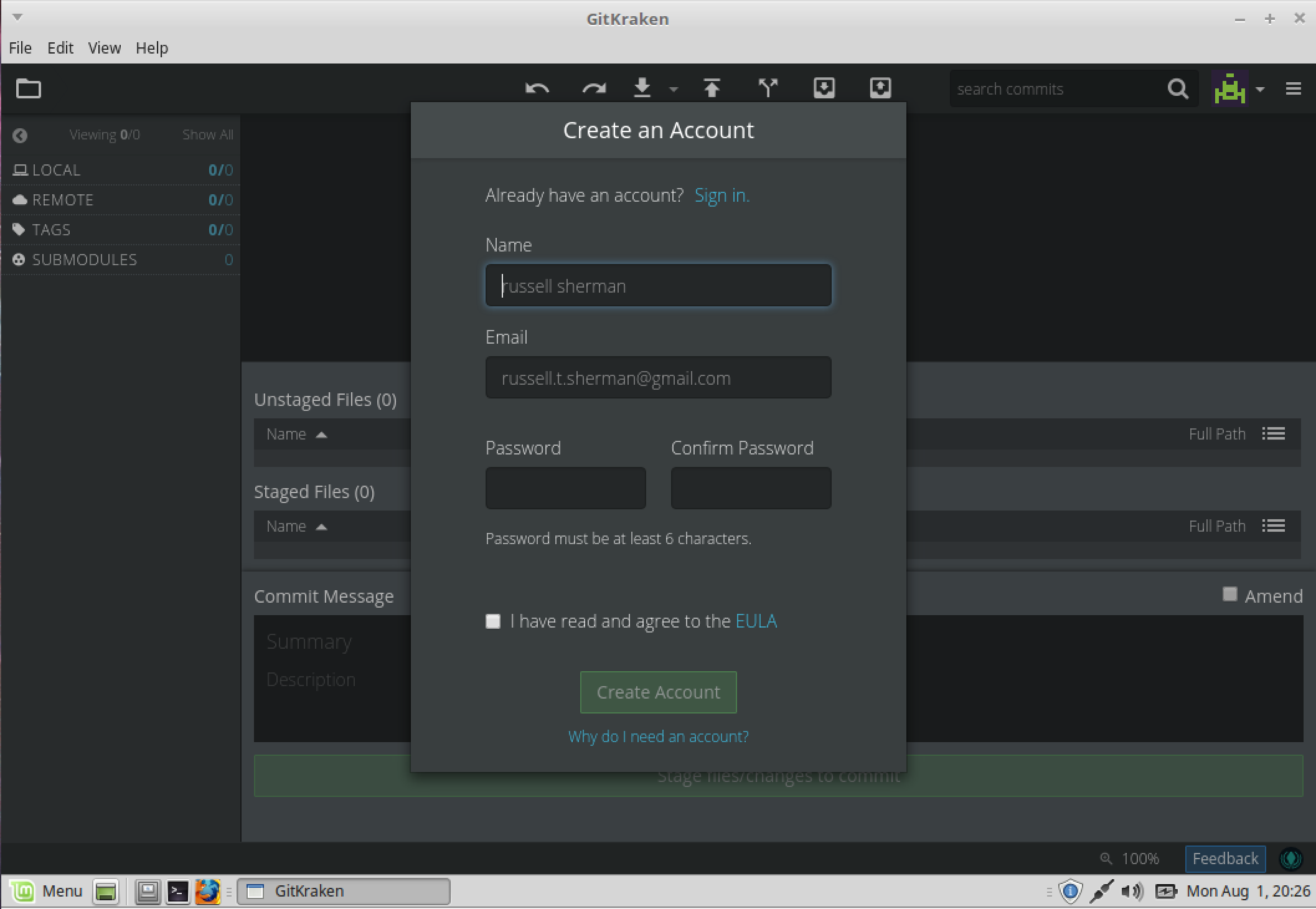Click the Pop stash icon
Image resolution: width=1316 pixels, height=909 pixels.
[x=880, y=88]
